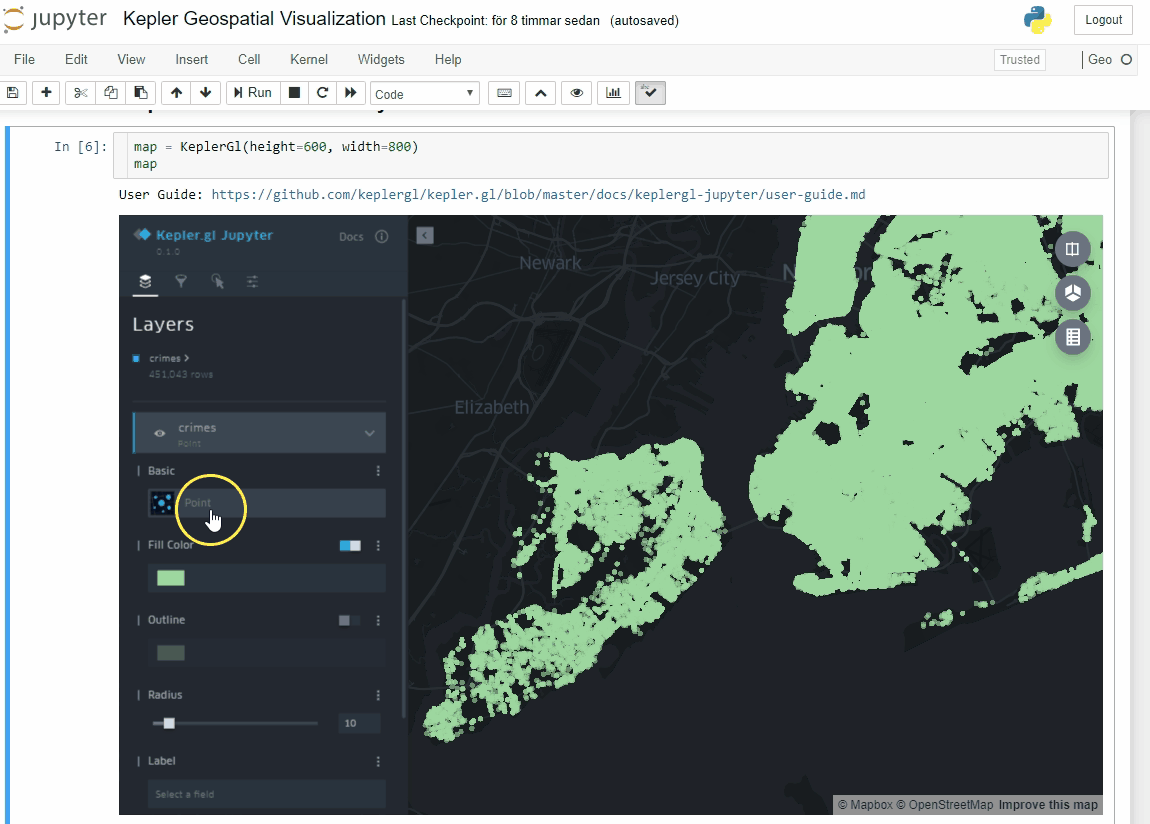Open the Point layer type selector
Screen dimensions: 1150x824
[x=266, y=503]
